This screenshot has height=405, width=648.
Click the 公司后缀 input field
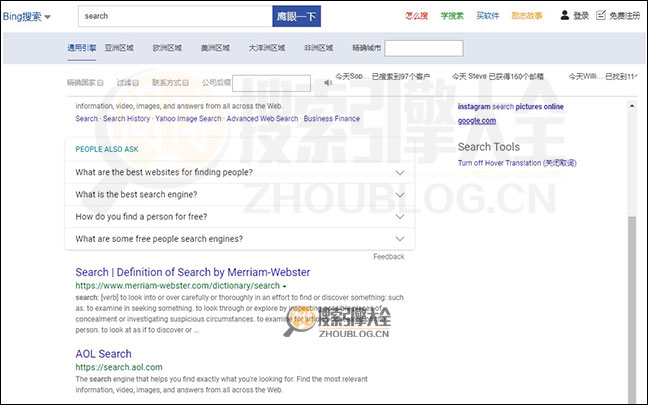point(272,83)
